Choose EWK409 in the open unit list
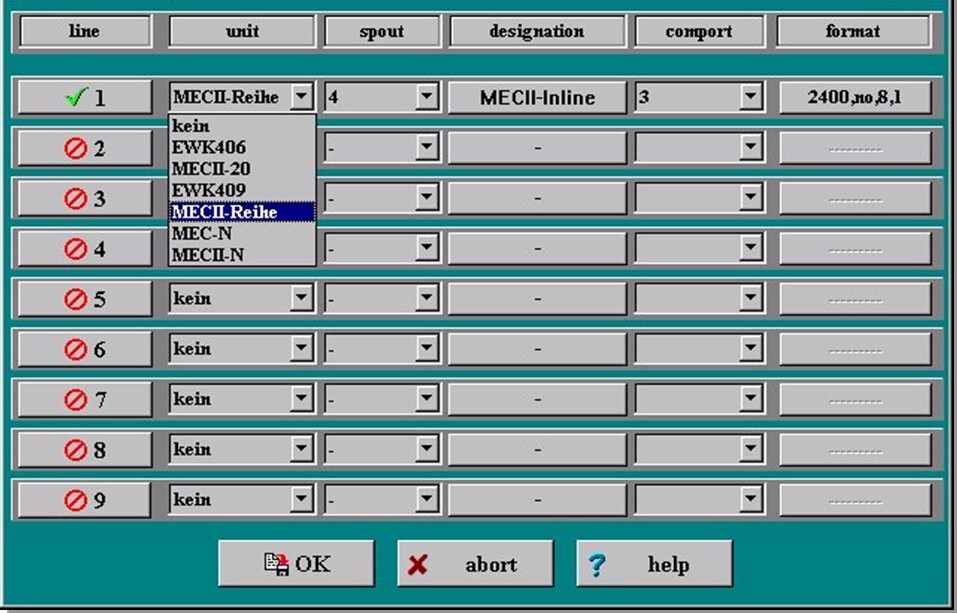The width and height of the screenshot is (957, 613). tap(242, 190)
